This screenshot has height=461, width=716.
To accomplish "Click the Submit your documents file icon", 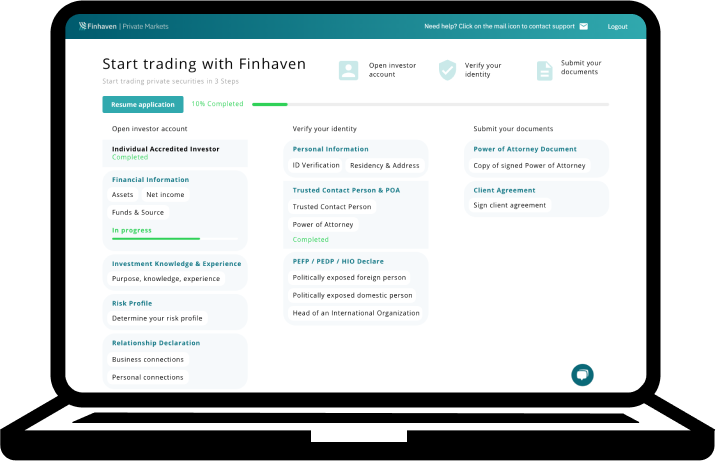I will point(544,71).
